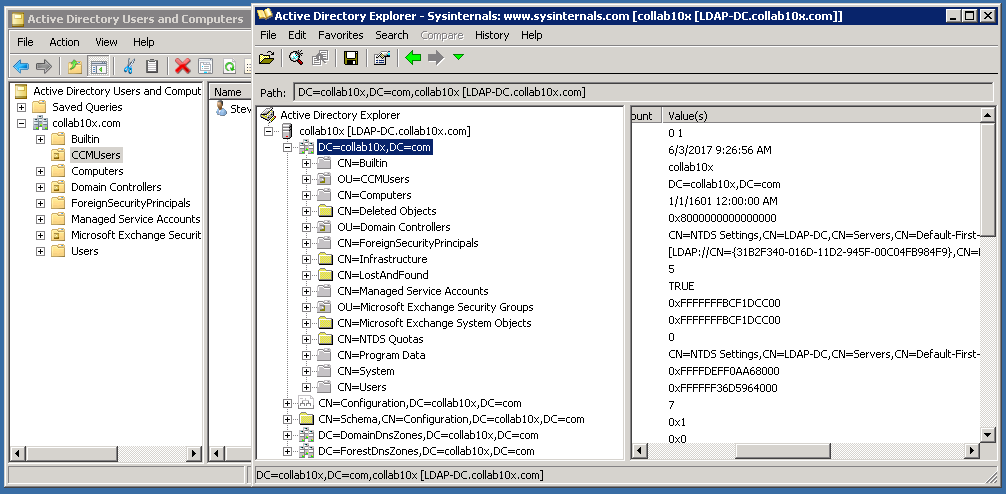Select CN=System in AD Explorer tree

click(366, 371)
